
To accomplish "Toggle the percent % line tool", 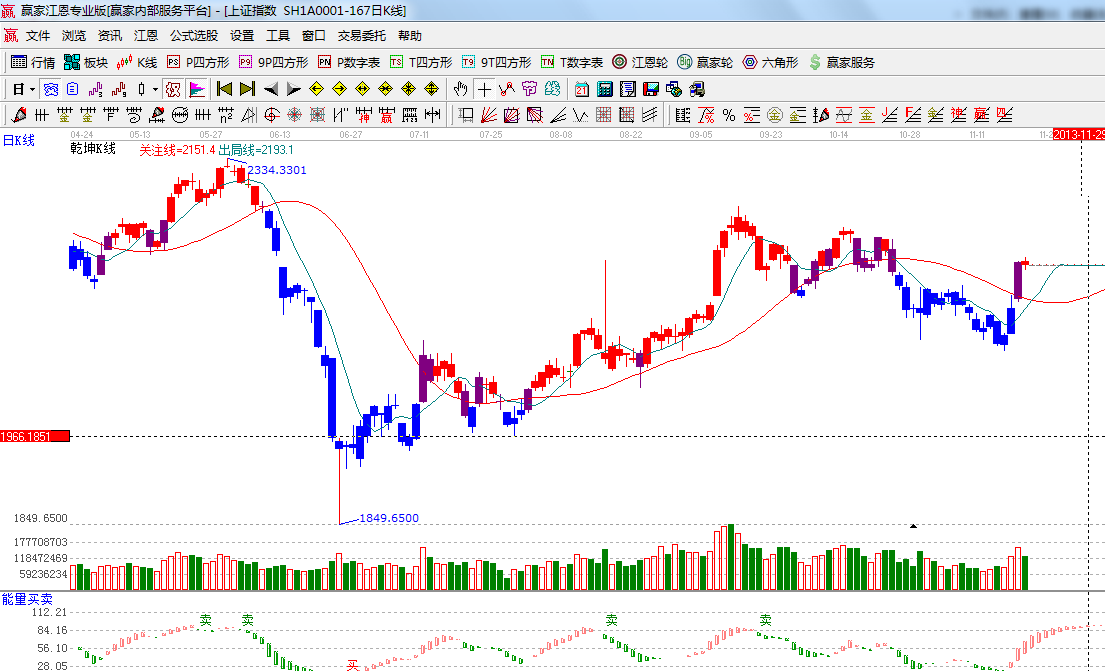I will click(x=728, y=115).
